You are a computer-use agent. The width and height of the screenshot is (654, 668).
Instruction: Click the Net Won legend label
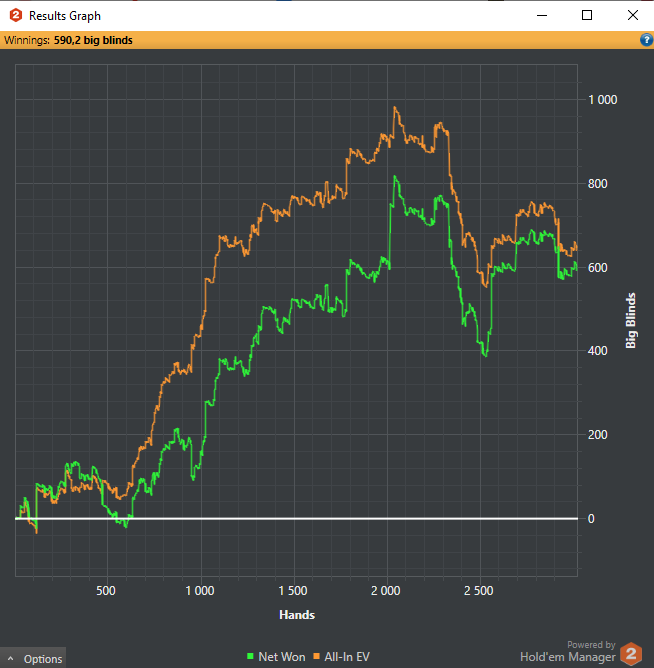tap(282, 657)
